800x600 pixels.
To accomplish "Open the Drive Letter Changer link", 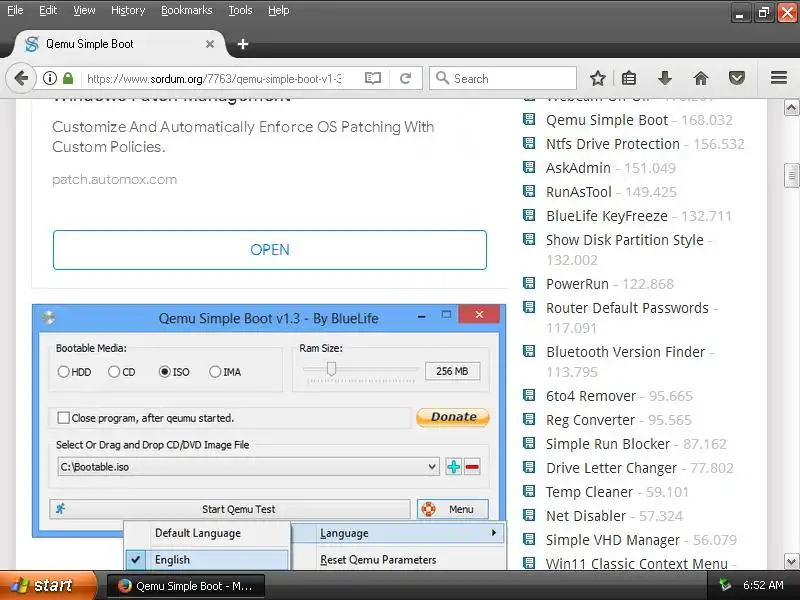I will pyautogui.click(x=611, y=468).
